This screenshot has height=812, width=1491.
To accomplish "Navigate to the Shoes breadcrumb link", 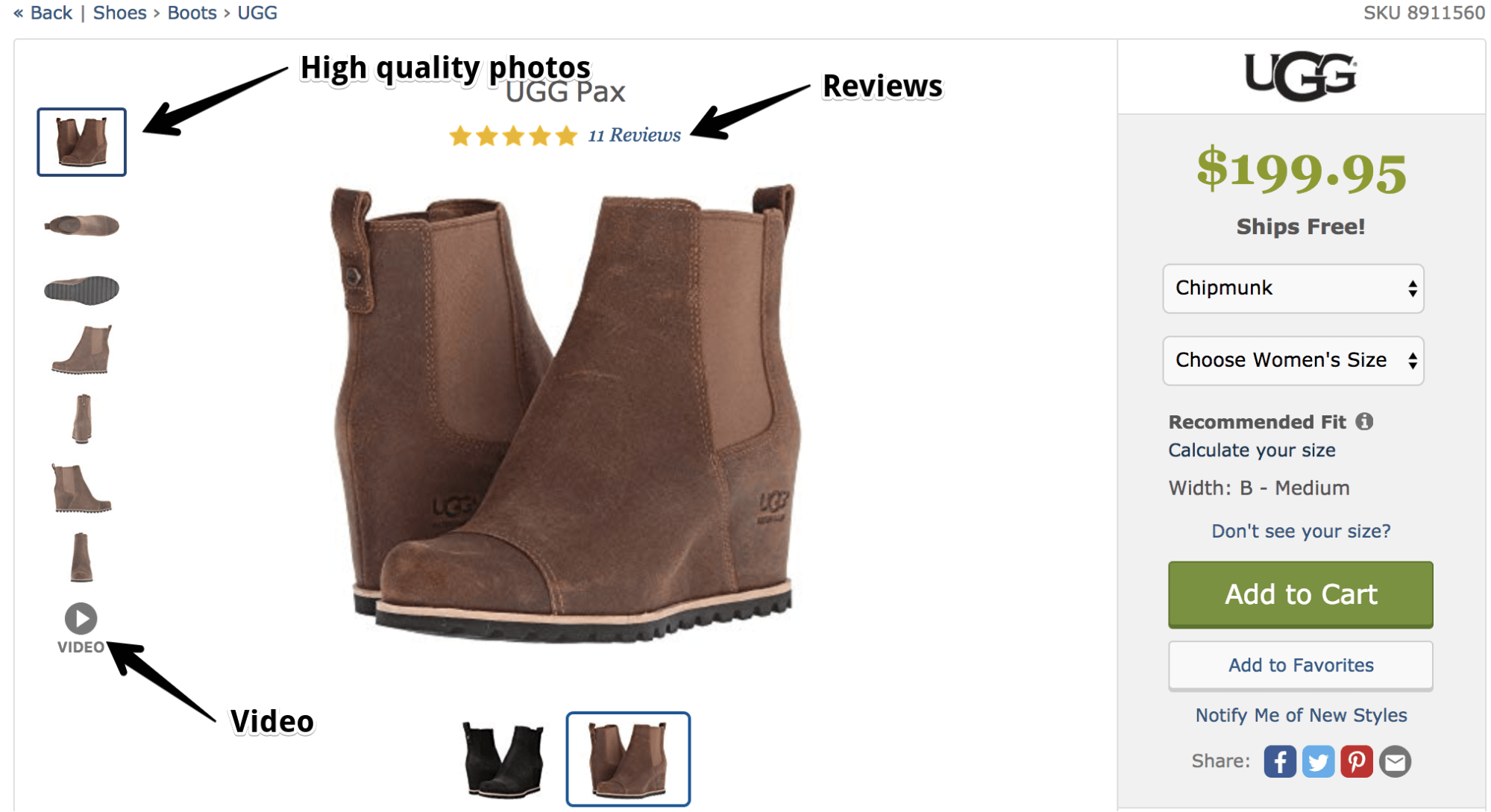I will [x=119, y=12].
